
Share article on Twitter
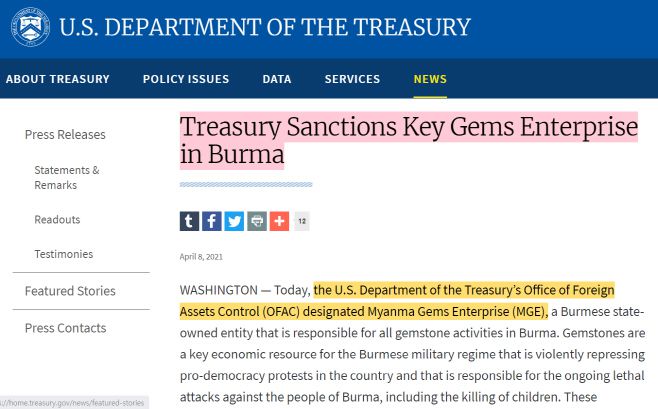click(234, 221)
